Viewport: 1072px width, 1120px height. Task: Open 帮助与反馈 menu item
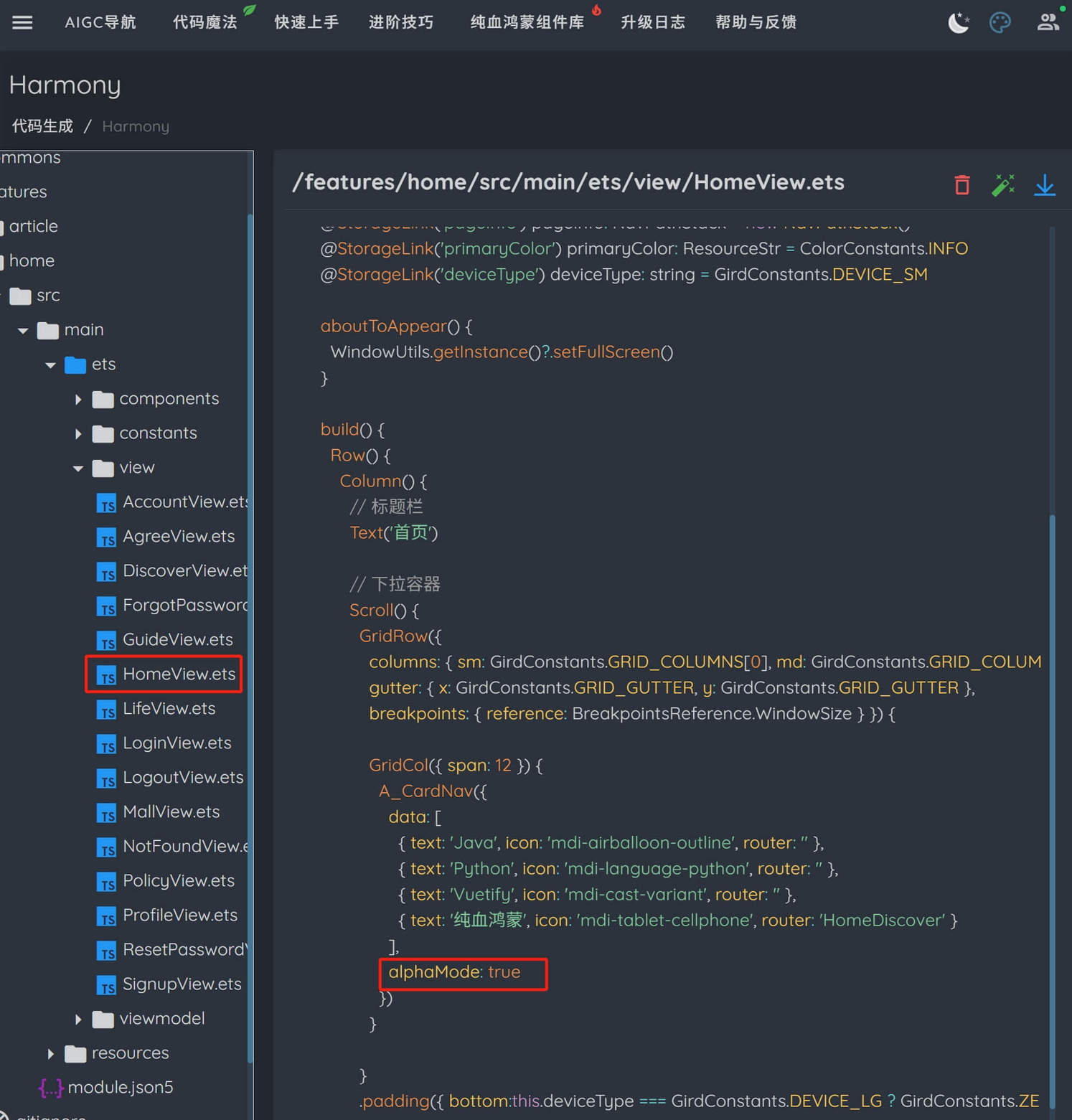pyautogui.click(x=756, y=22)
